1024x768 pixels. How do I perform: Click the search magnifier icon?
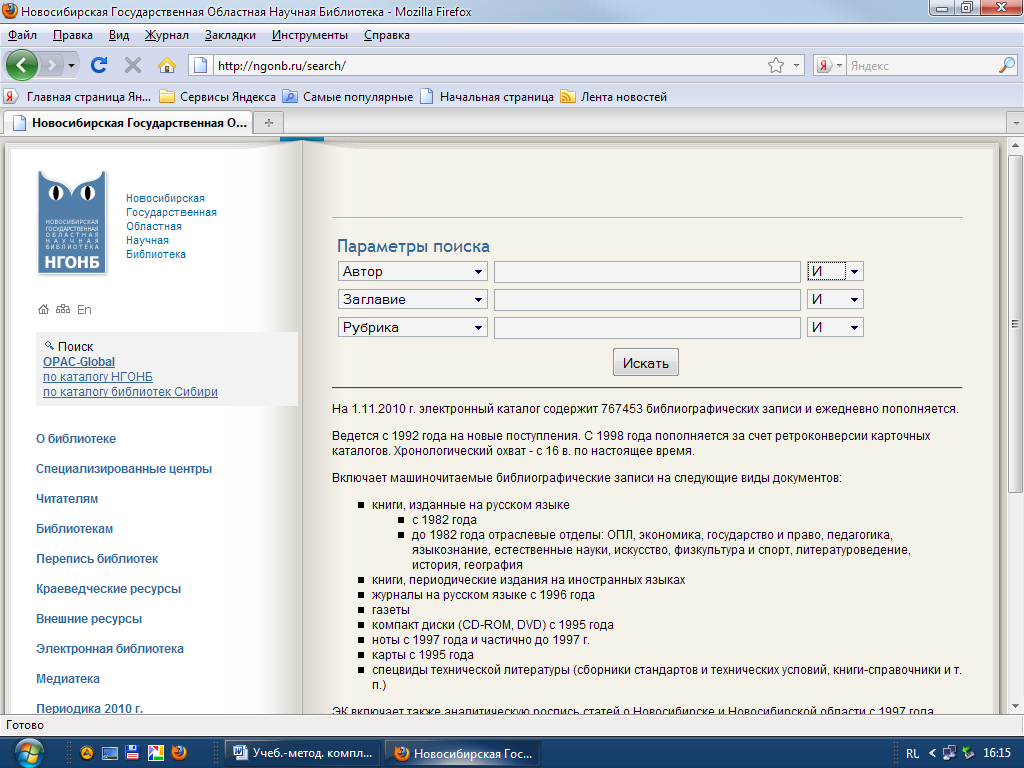[x=1007, y=65]
